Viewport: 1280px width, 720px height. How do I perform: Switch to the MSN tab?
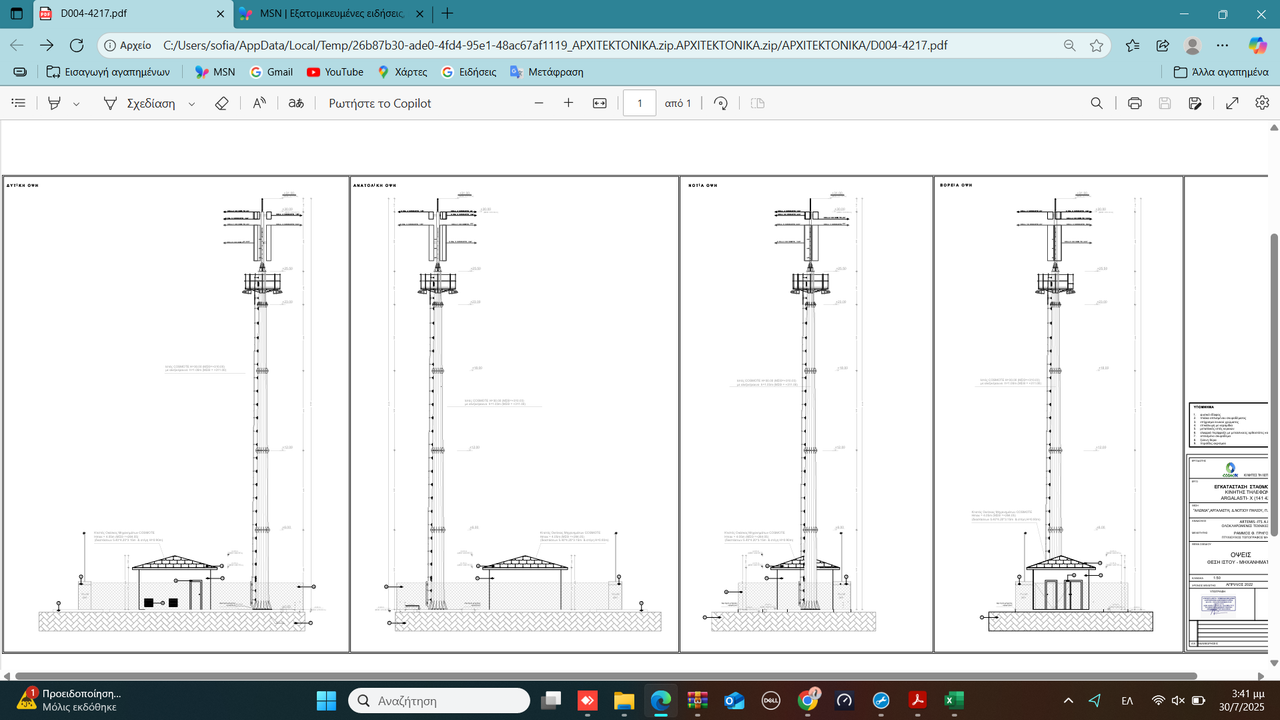333,14
